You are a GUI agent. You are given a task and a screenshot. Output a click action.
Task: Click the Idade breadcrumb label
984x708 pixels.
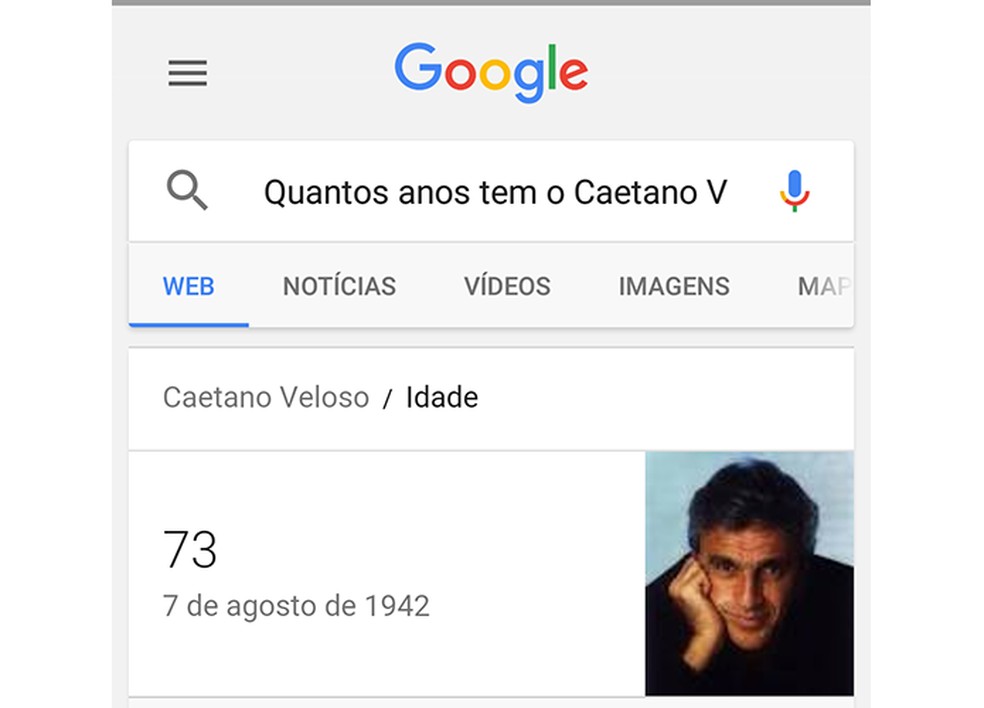[442, 398]
